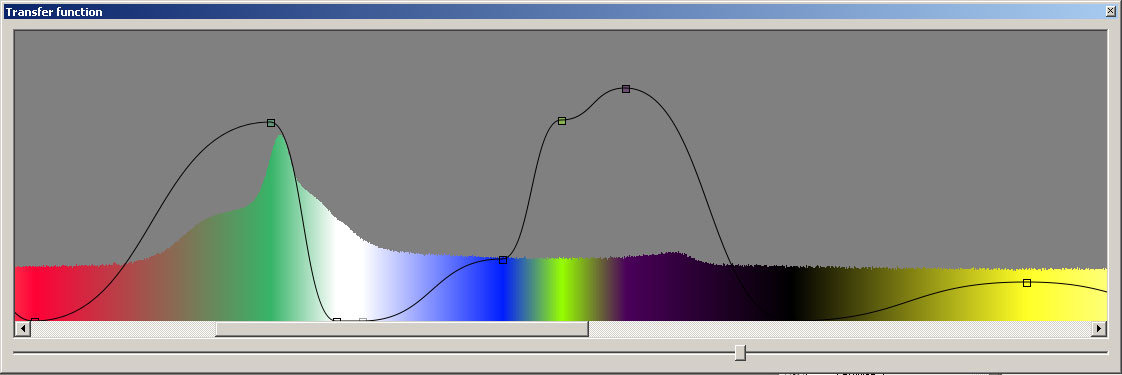Click the scrollbar right arrow button

pos(1100,328)
